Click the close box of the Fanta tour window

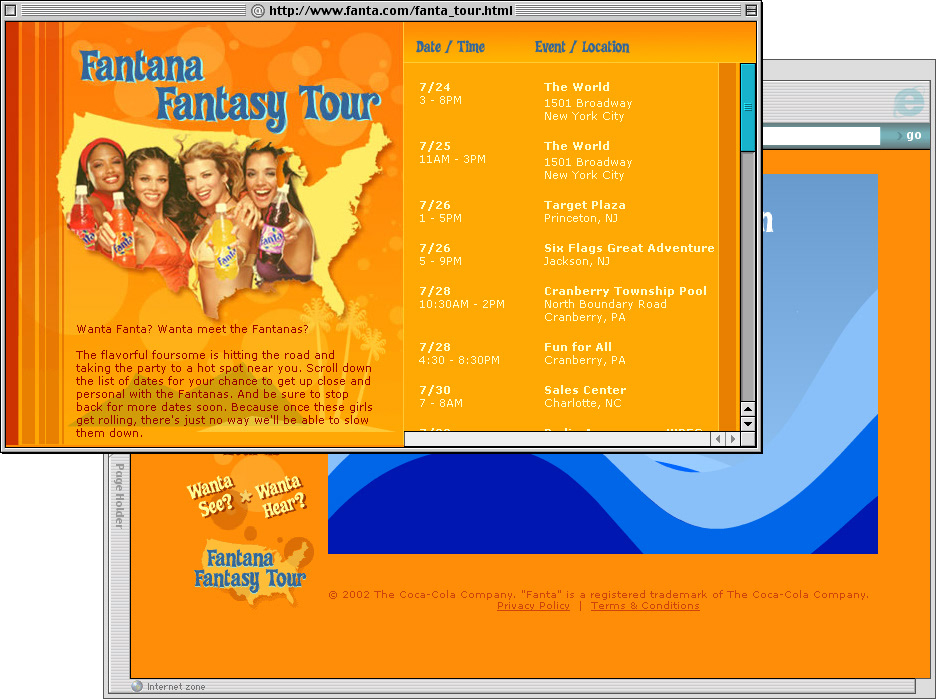10,10
